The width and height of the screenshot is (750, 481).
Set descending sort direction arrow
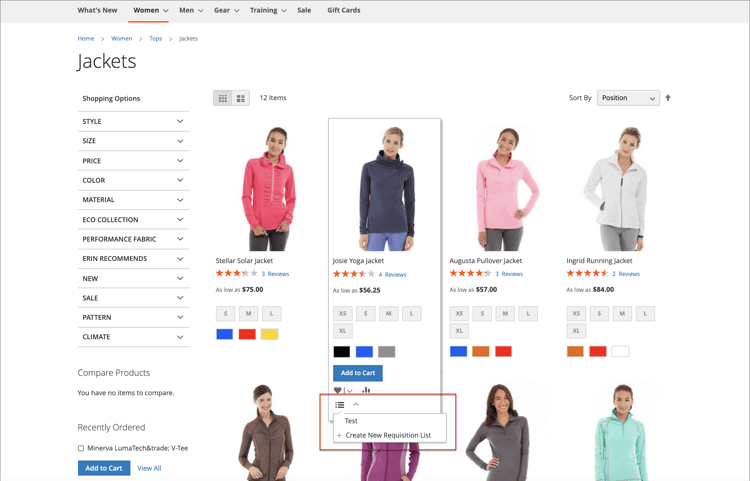coord(668,98)
